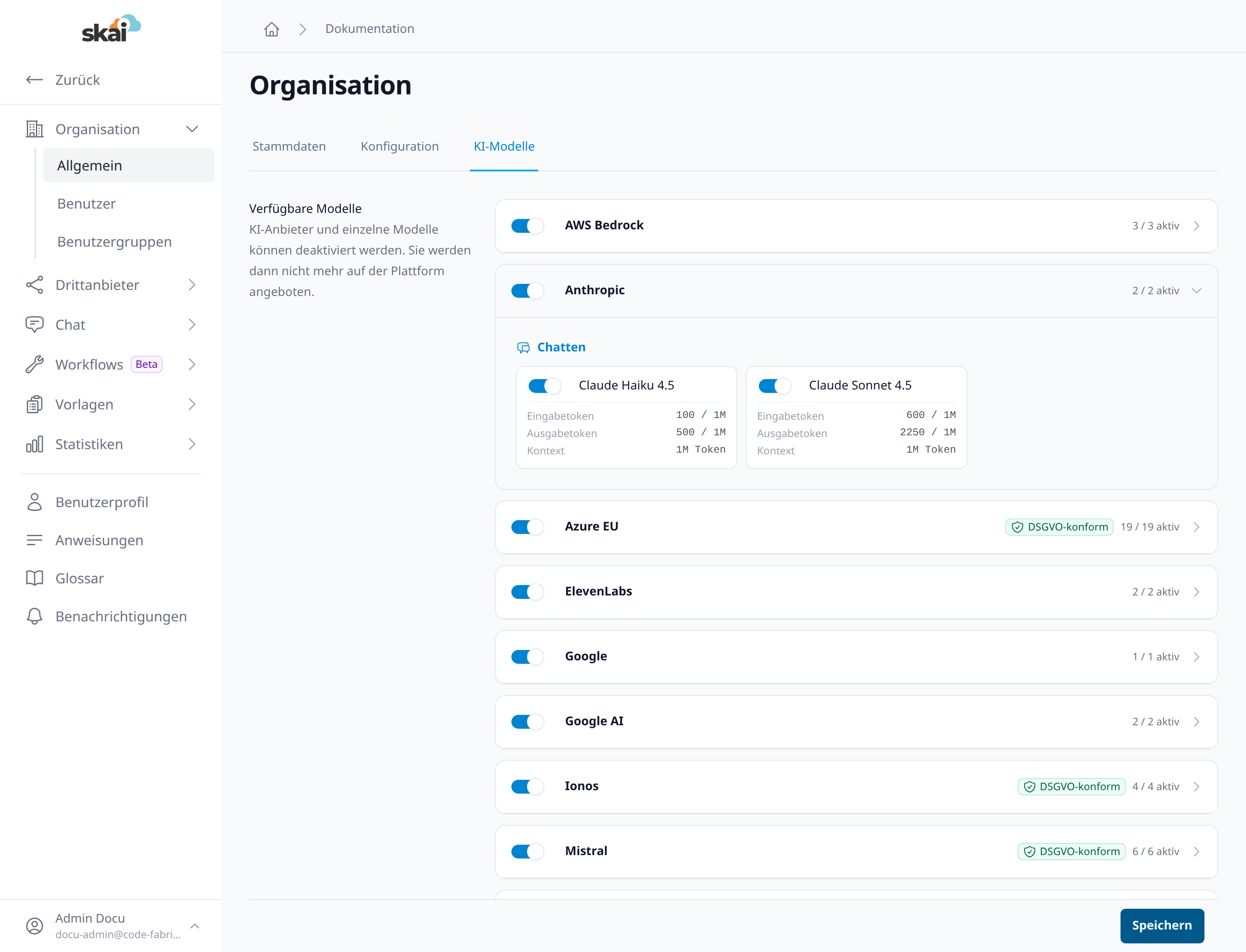Toggle the Claude Sonnet 4.5 switch

pos(774,386)
